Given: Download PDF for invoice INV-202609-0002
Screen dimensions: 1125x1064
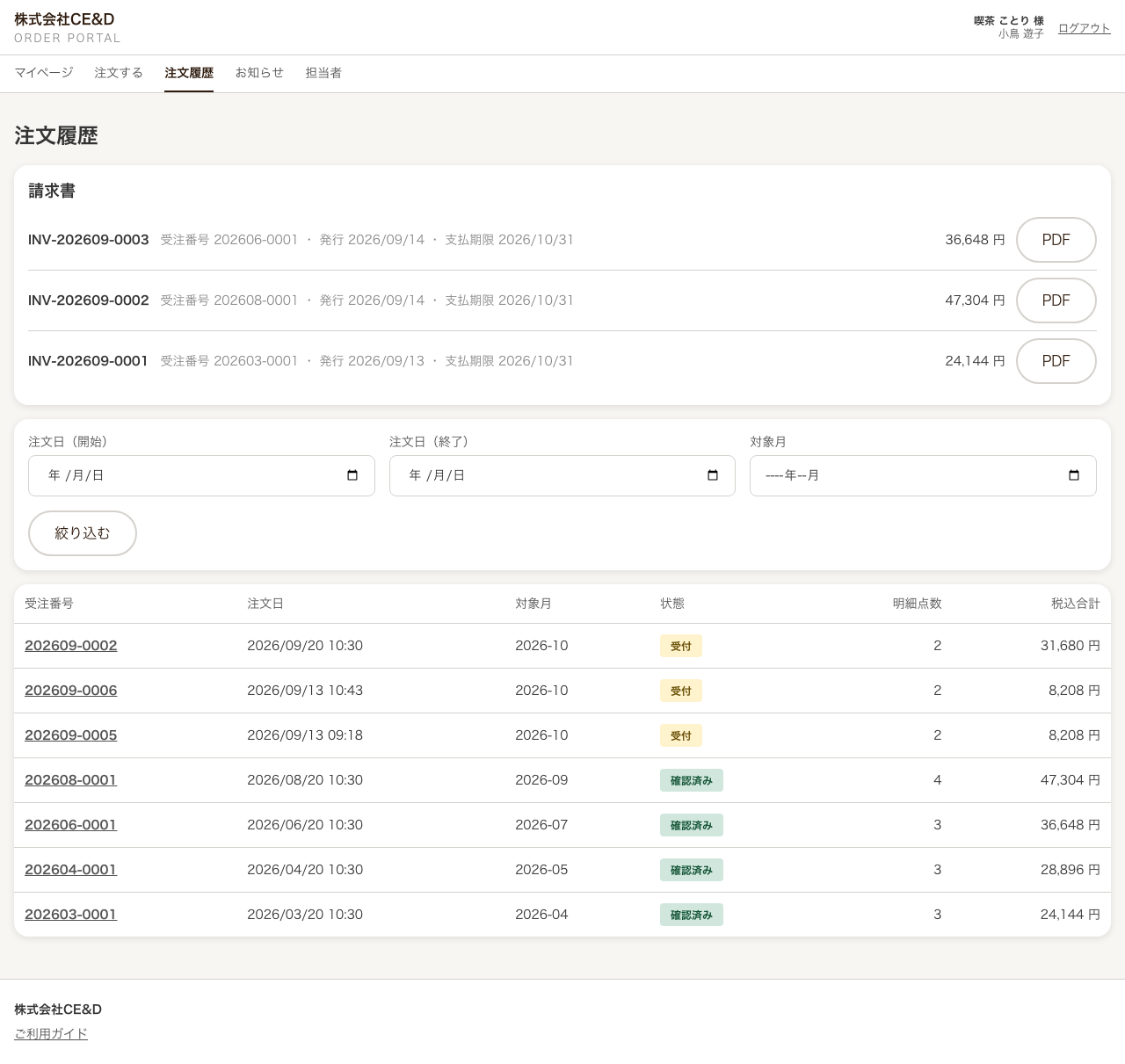Looking at the screenshot, I should pyautogui.click(x=1056, y=300).
